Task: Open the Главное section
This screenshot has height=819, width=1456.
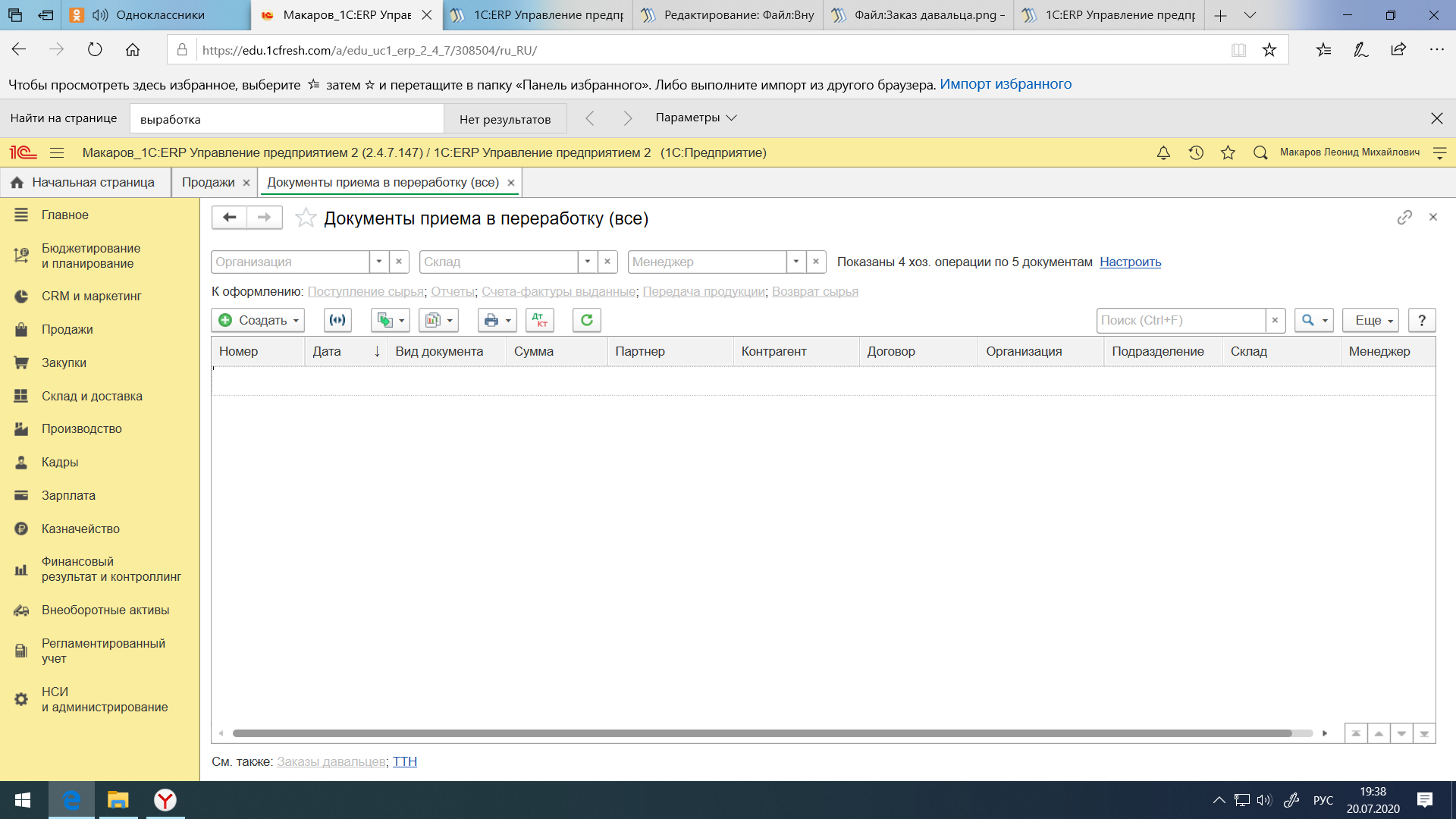Action: (x=65, y=215)
